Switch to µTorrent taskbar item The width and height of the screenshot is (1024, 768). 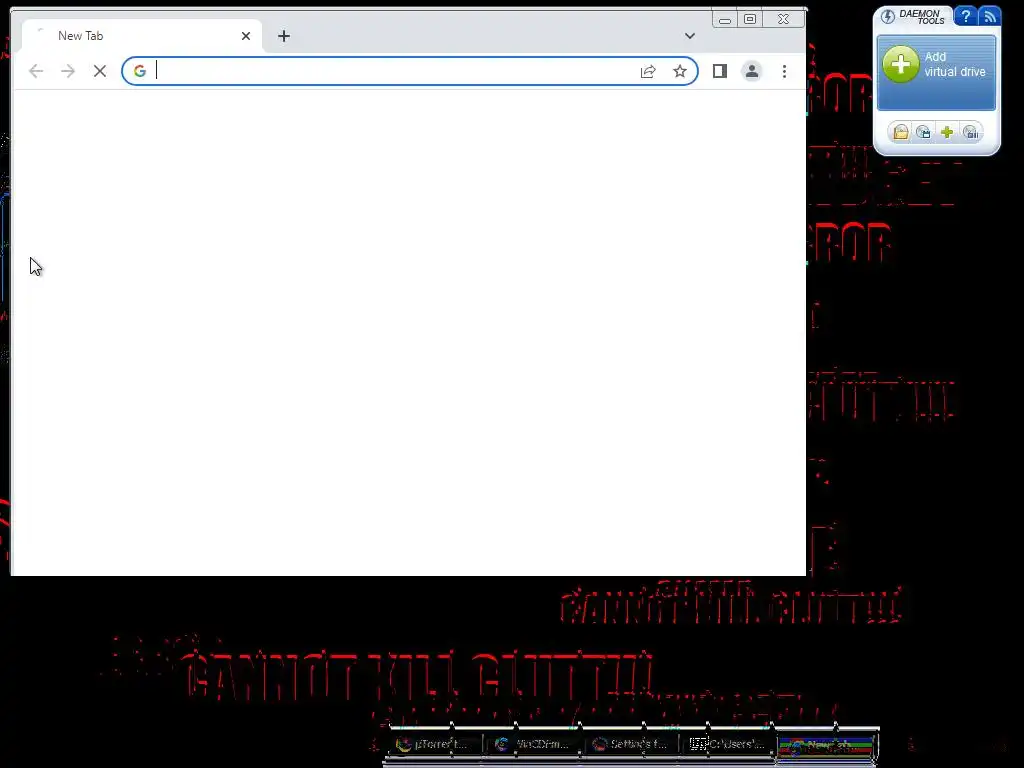coord(435,744)
